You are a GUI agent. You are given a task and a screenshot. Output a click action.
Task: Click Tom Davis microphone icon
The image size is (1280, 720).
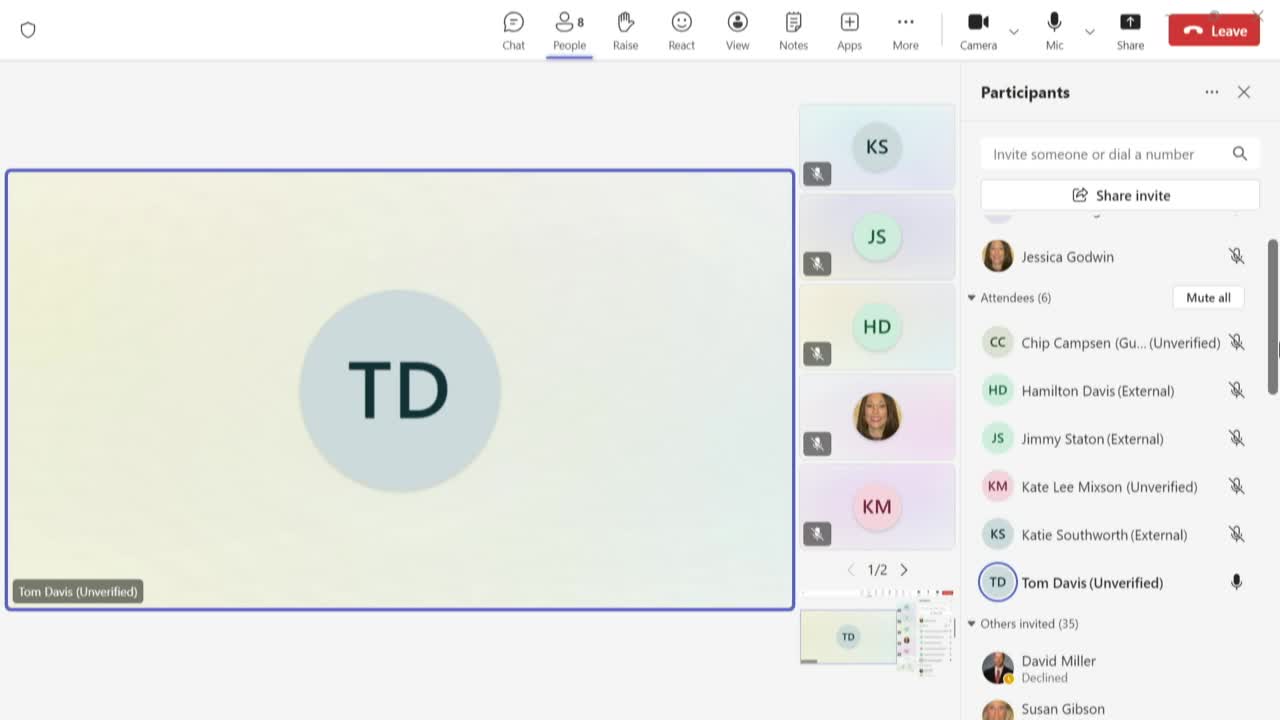(1237, 582)
